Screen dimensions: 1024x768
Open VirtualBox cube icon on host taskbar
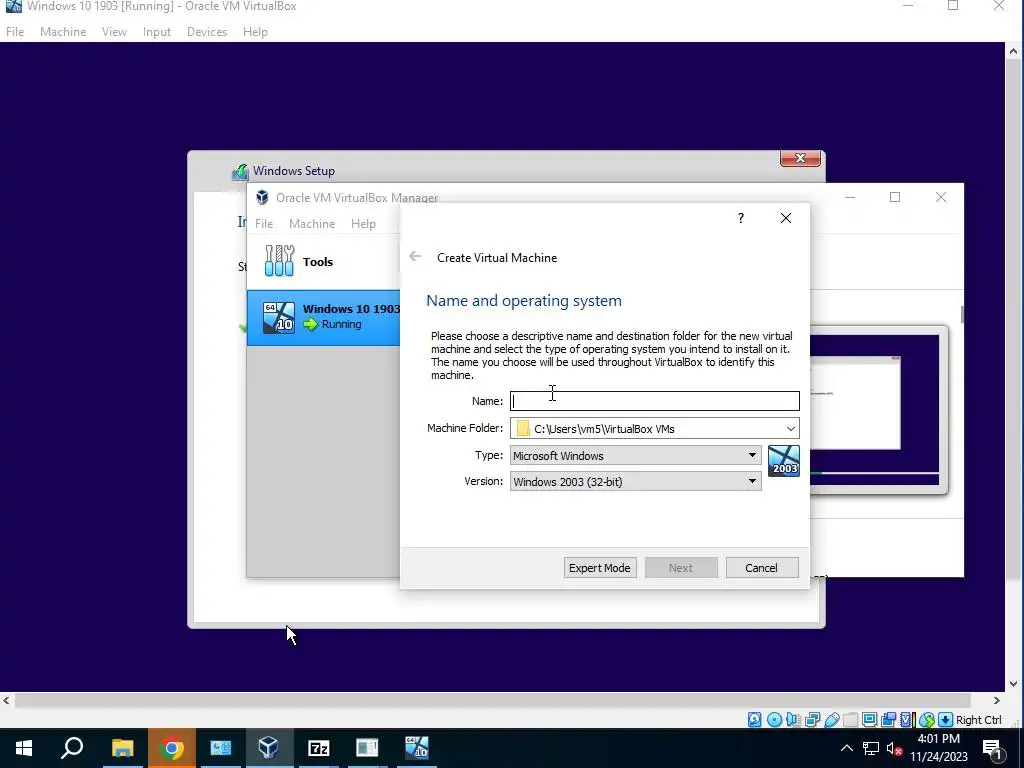[269, 748]
